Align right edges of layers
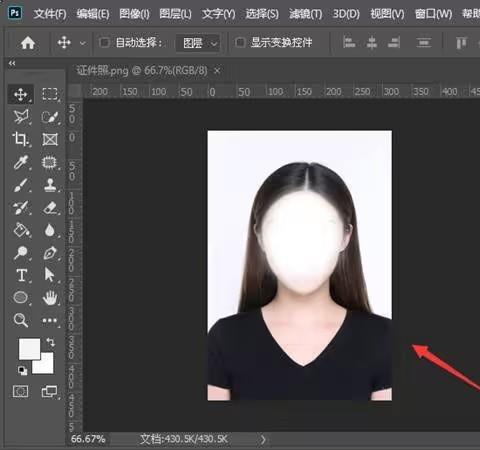The height and width of the screenshot is (450, 480). [394, 43]
